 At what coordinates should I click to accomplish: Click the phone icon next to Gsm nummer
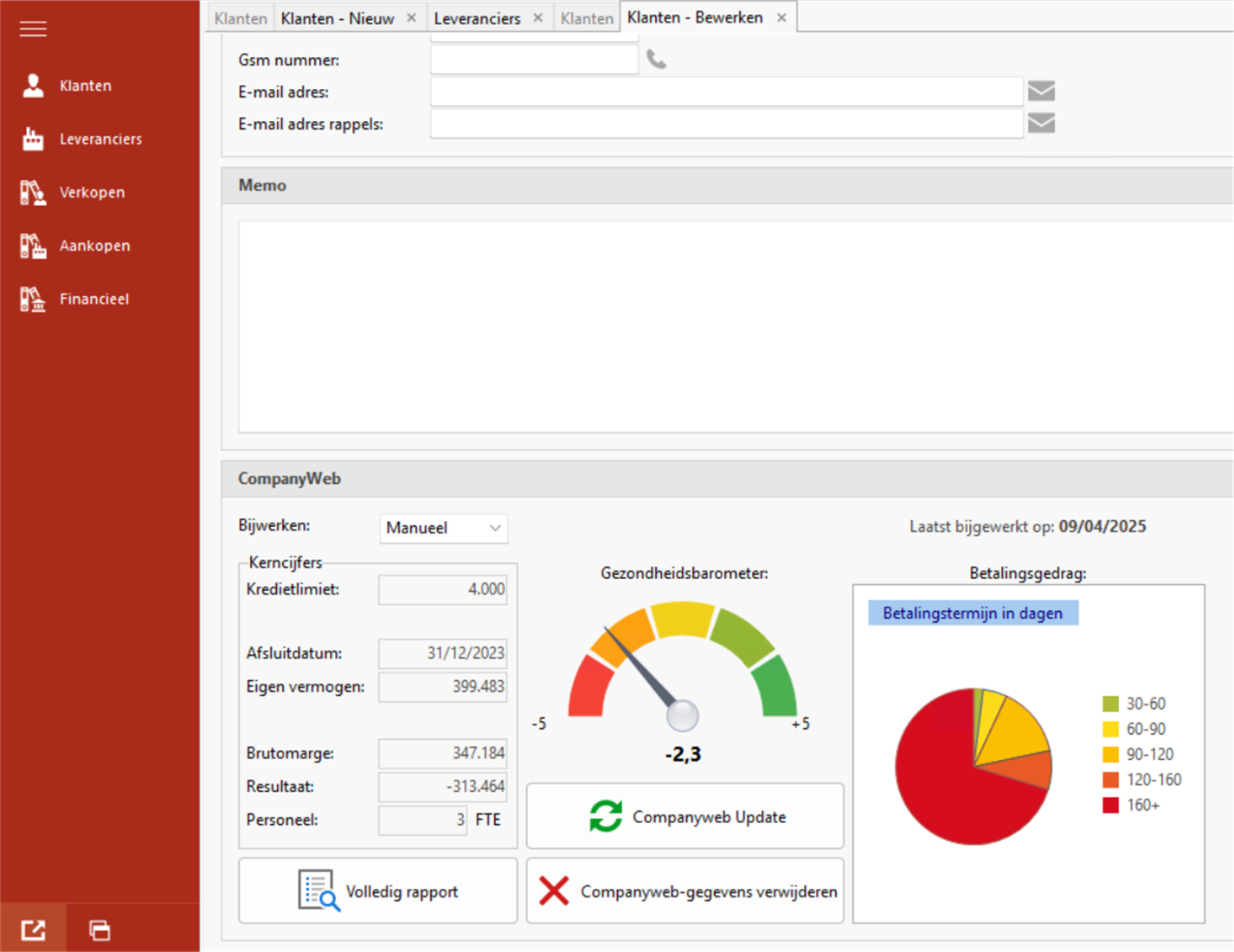point(656,60)
